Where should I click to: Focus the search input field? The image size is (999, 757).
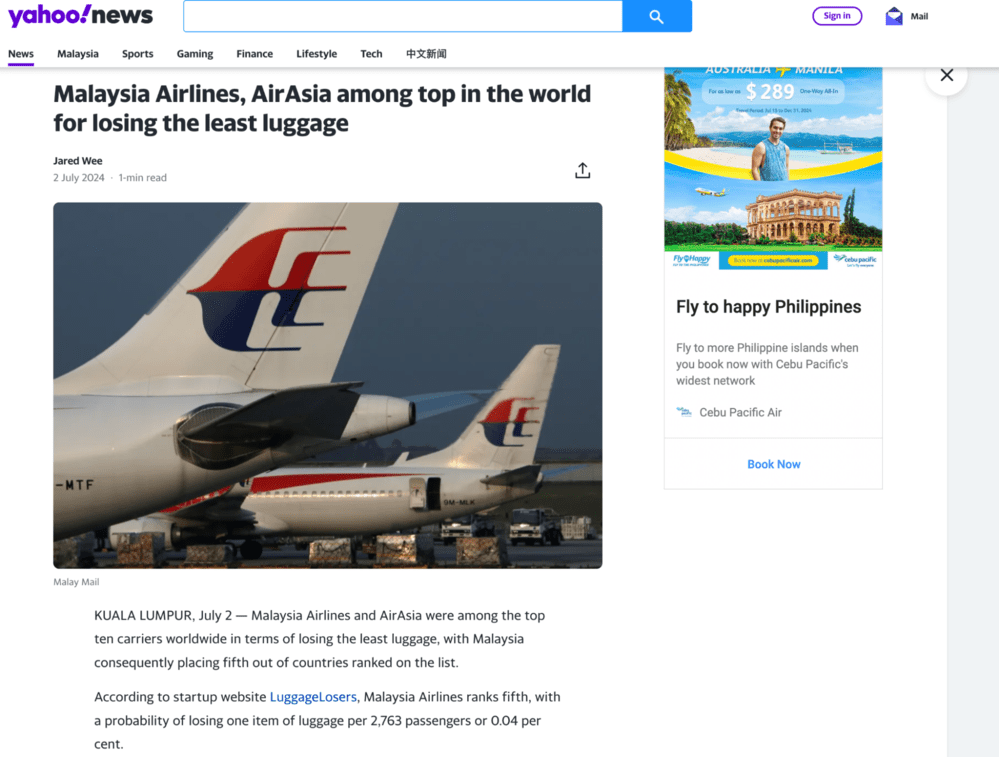pos(403,17)
